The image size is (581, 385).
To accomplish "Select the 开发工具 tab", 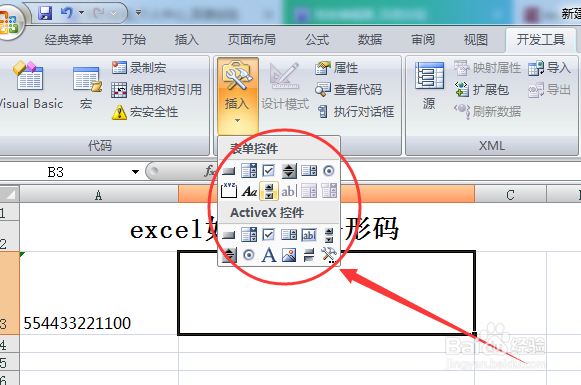I will pos(541,39).
